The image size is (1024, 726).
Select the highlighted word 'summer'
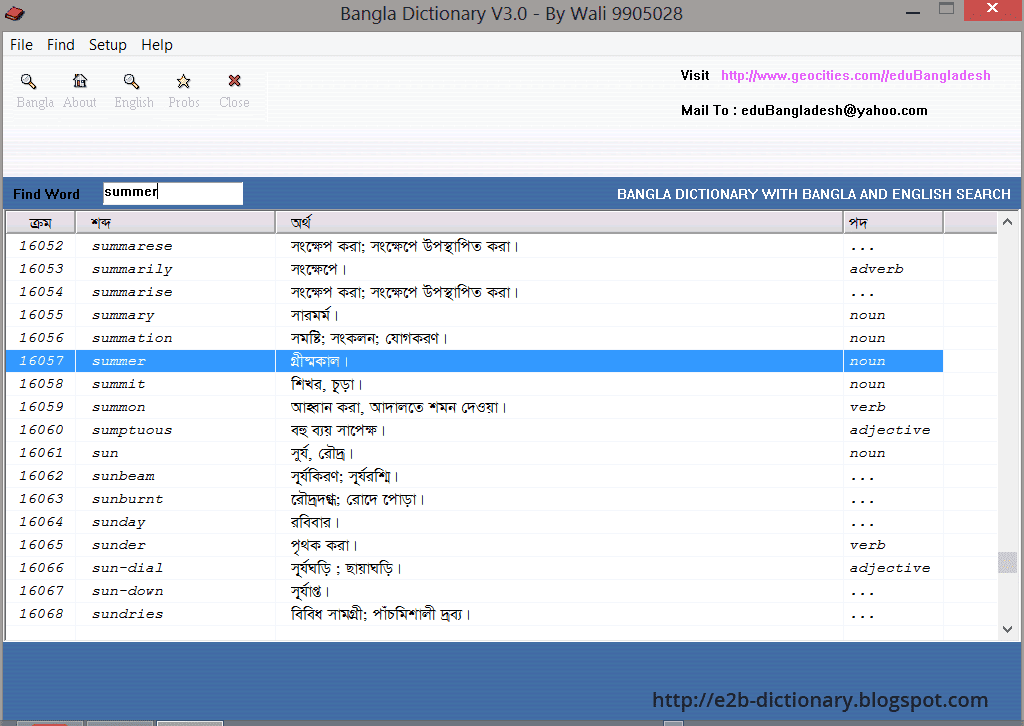click(x=119, y=361)
